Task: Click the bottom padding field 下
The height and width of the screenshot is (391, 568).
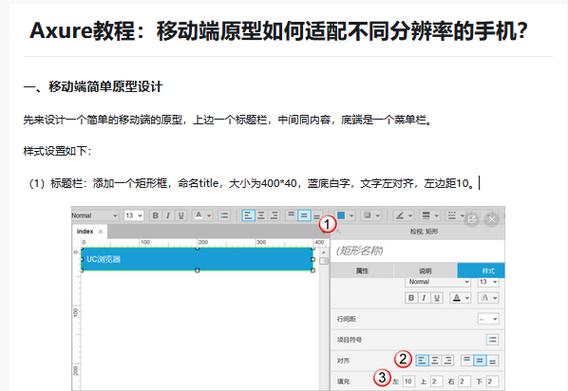Action: pos(492,381)
